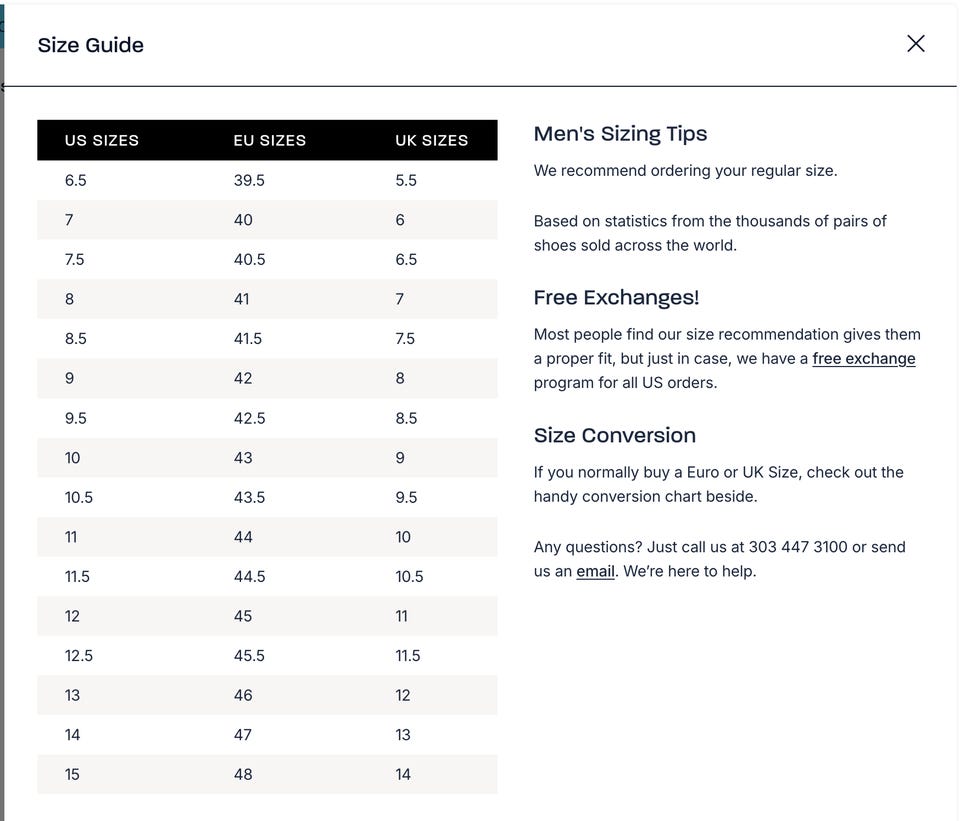Screen dimensions: 960x821
Task: Click the Free Exchanges! heading
Action: click(616, 297)
